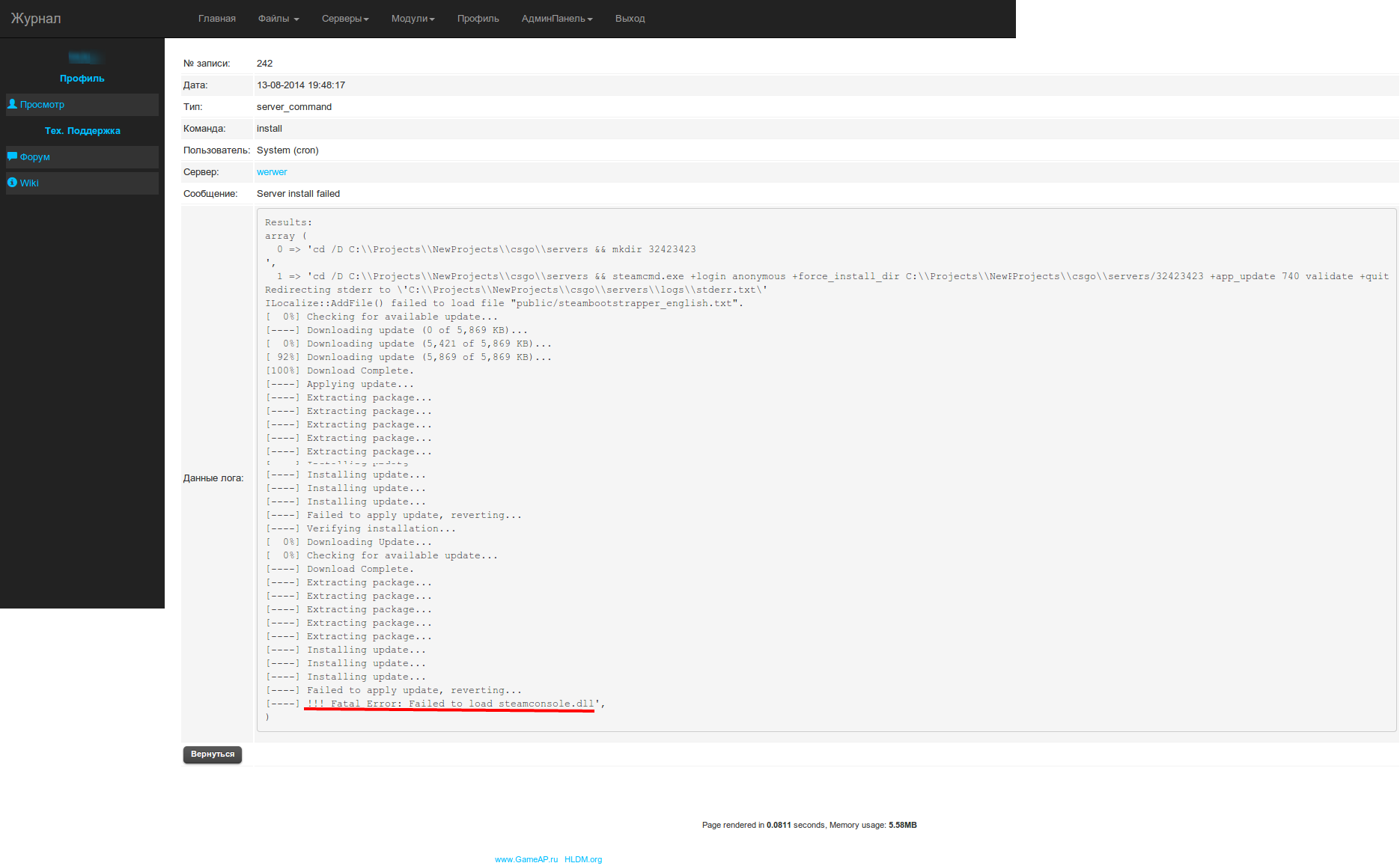This screenshot has width=1400, height=866.
Task: Log out via Выход menu item
Action: 630,19
